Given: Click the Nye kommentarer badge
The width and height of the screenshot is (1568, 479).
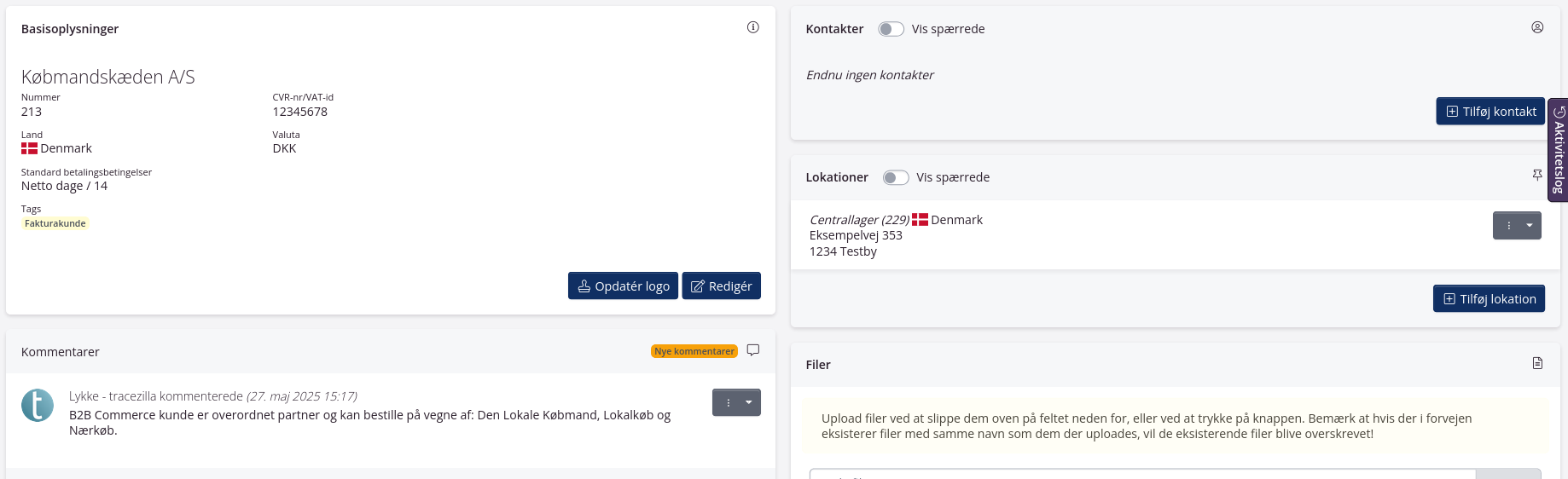Looking at the screenshot, I should [694, 351].
